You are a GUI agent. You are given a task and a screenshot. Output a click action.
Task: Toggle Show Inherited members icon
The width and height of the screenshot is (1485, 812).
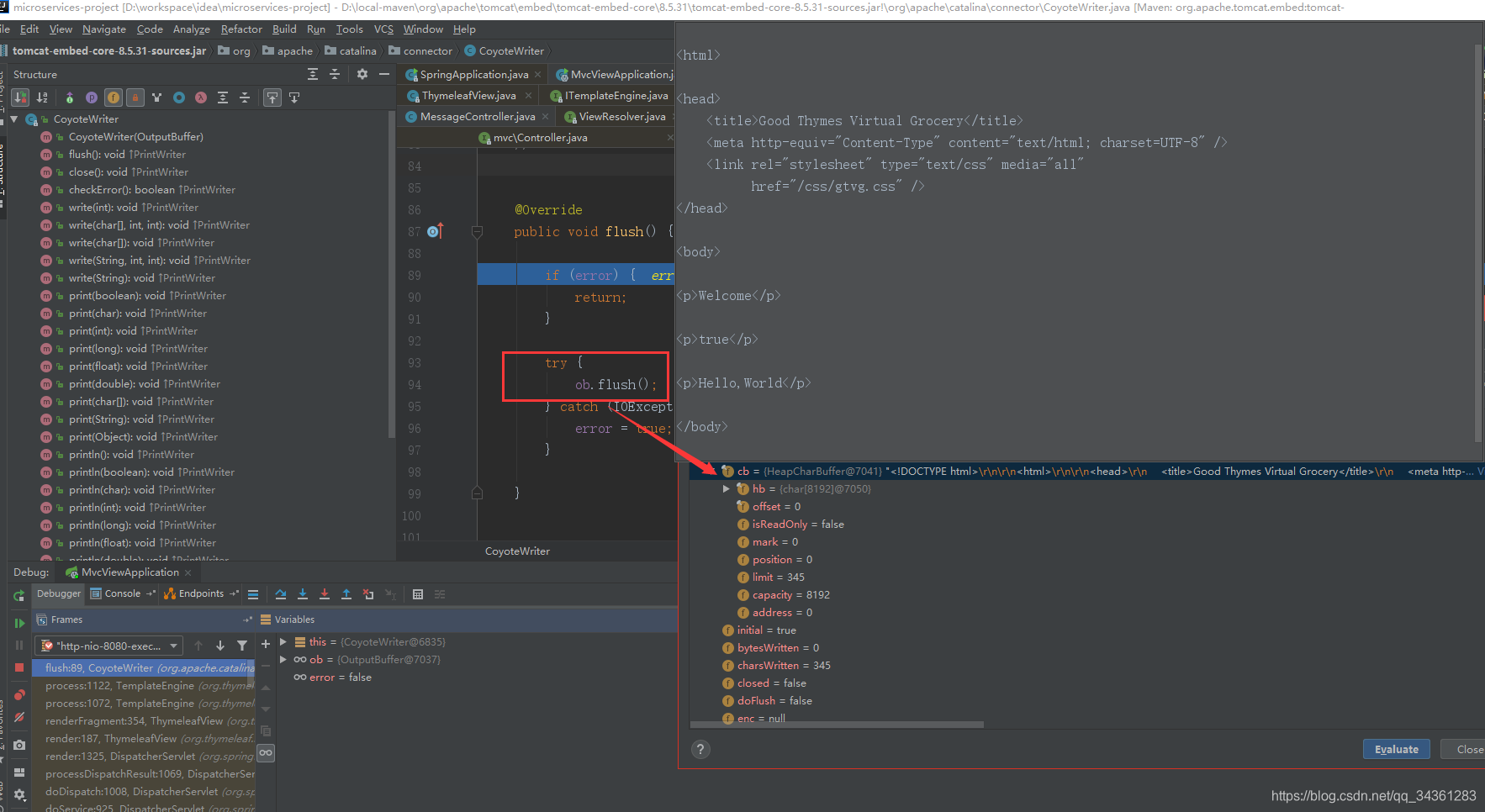point(70,98)
